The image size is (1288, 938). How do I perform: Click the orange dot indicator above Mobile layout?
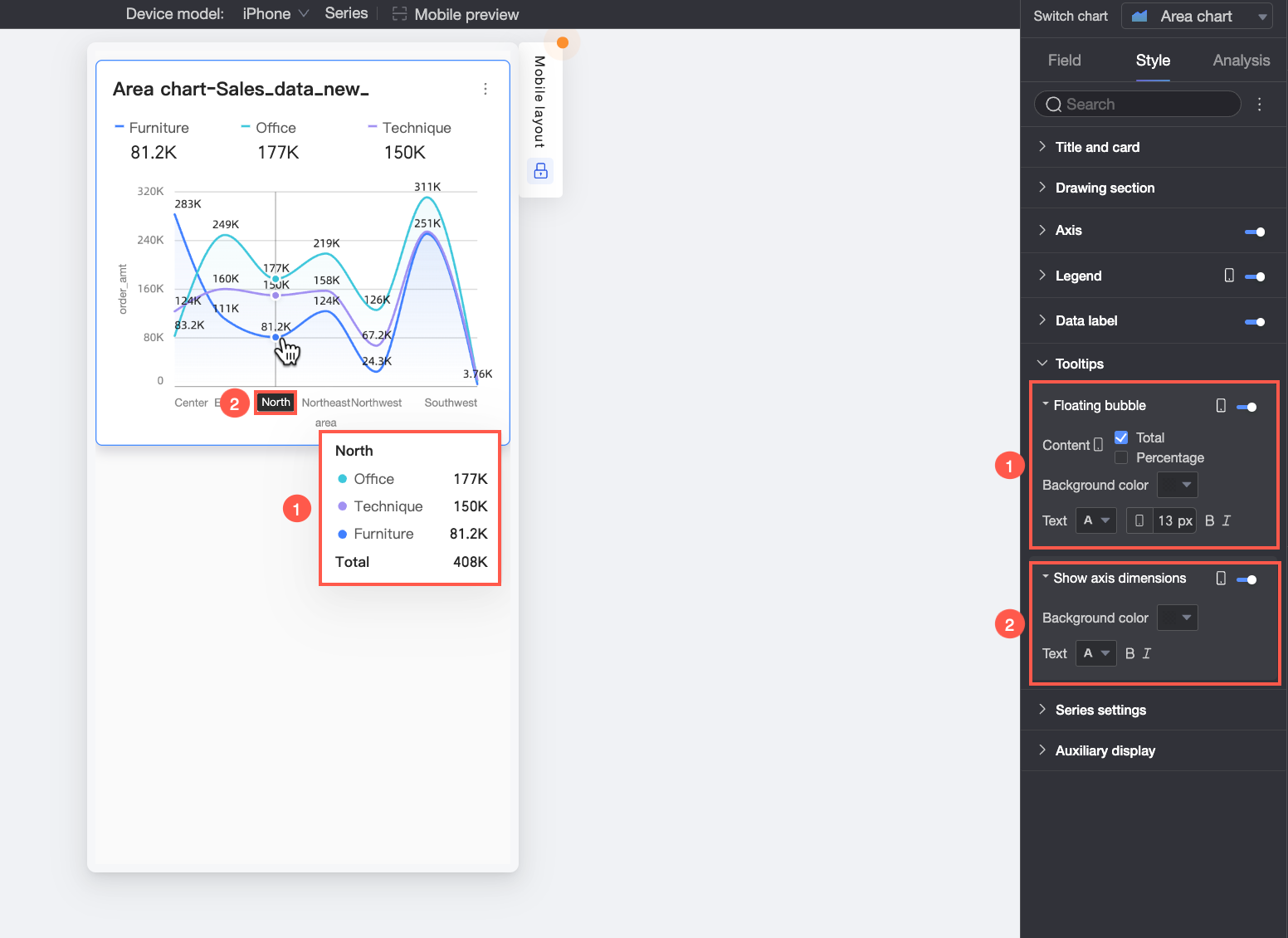[563, 42]
